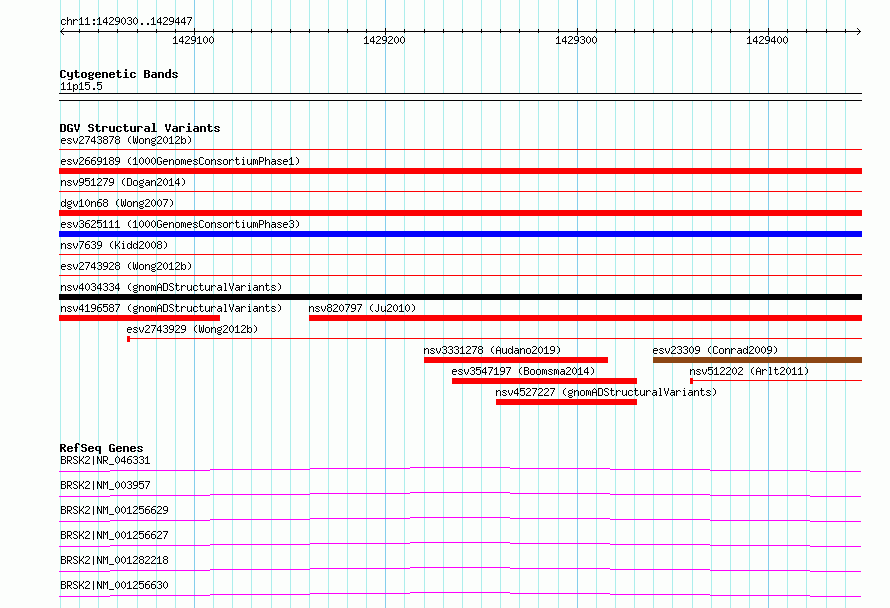The image size is (890, 608).
Task: Click the nsv4034334 (gnomADStructuralVariants) label
Action: click(x=171, y=287)
